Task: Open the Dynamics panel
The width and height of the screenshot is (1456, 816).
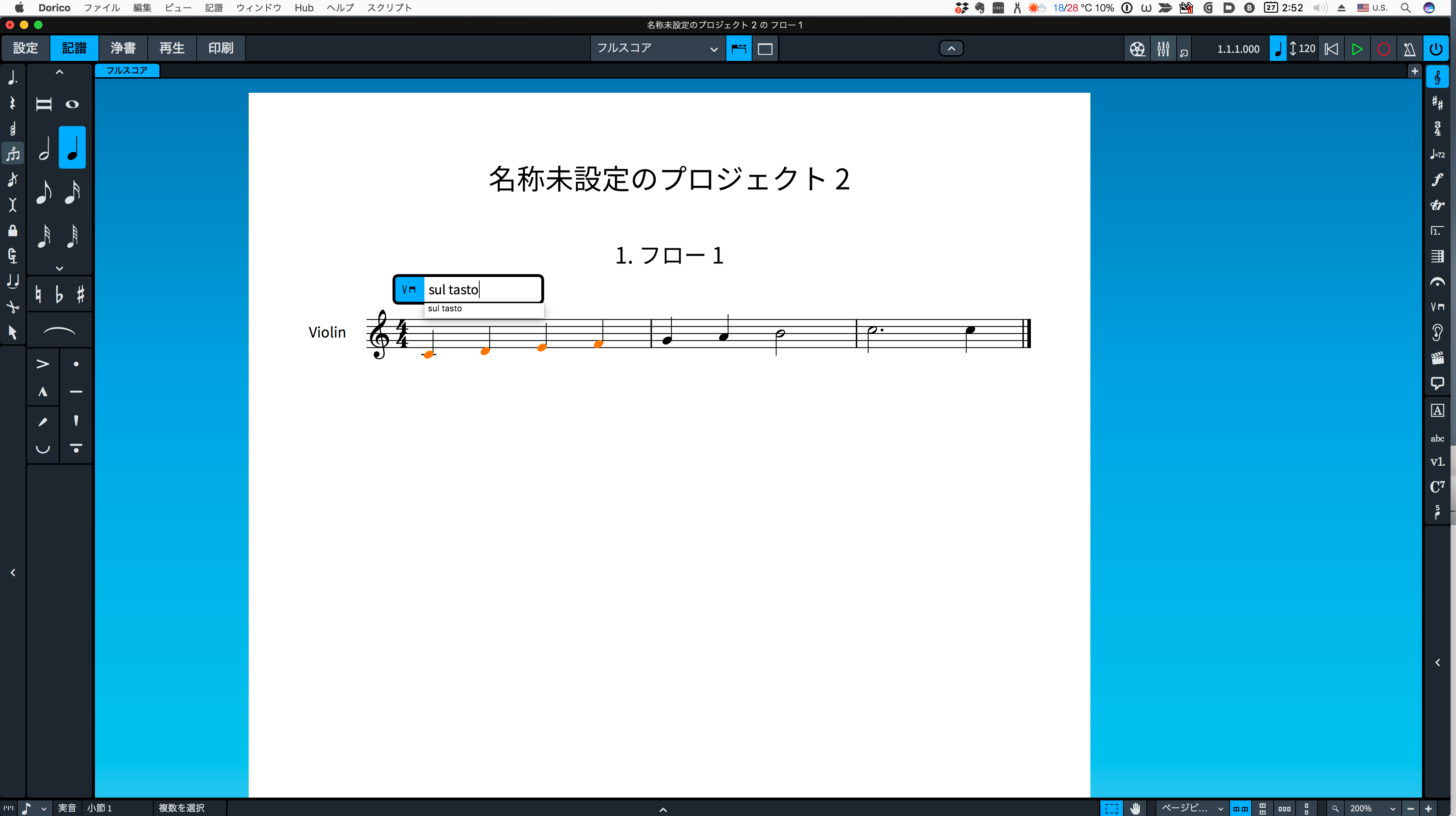Action: (1437, 180)
